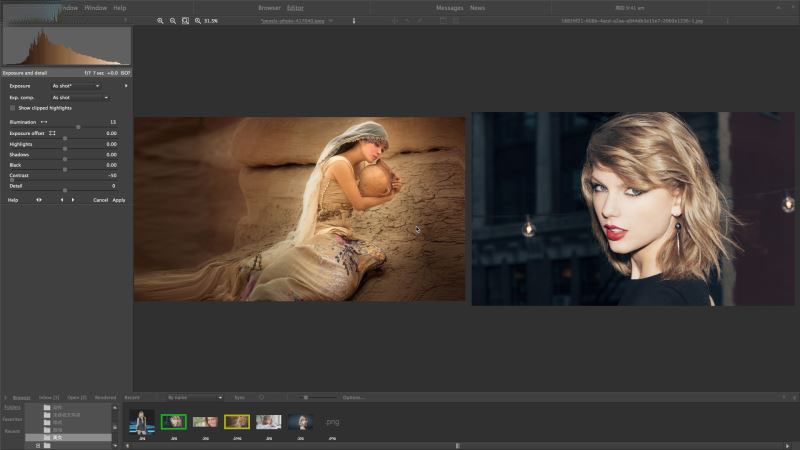
Task: Click the Folders side tab
Action: click(12, 407)
